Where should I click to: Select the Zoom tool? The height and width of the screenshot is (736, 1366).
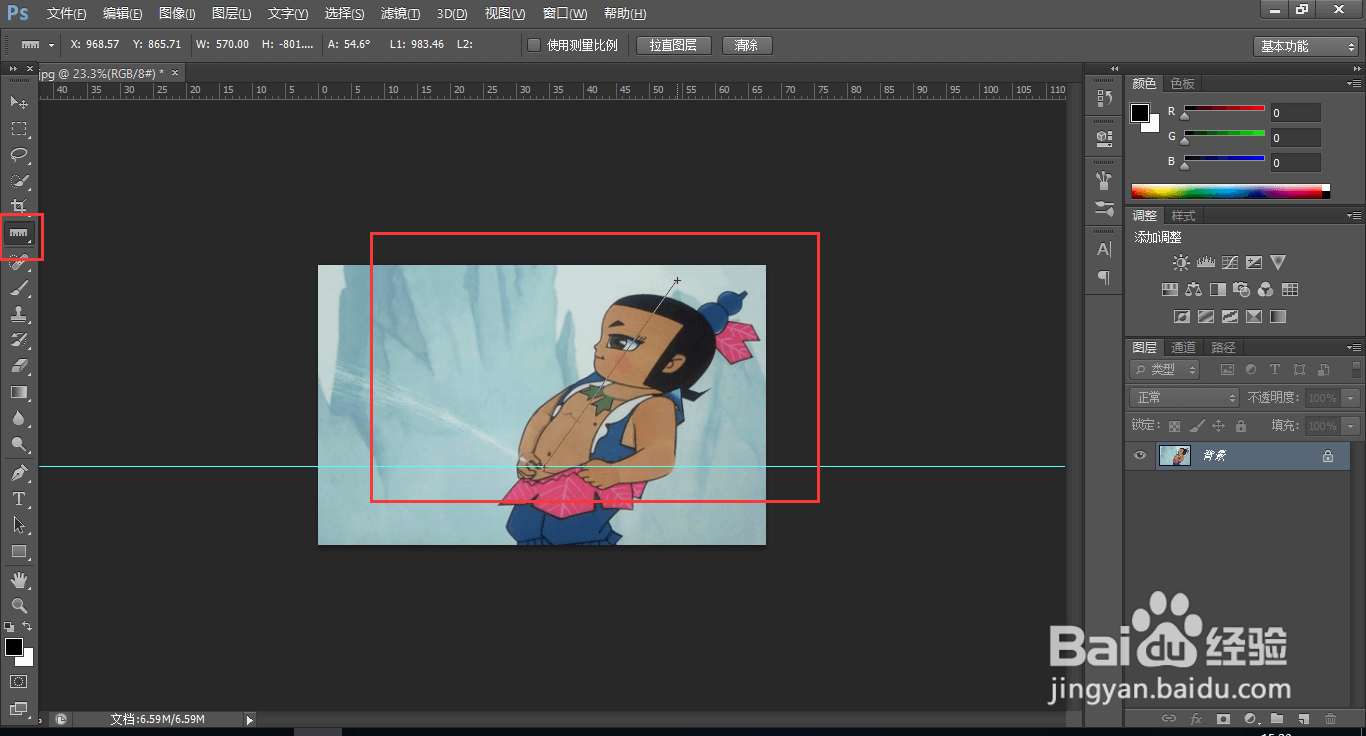19,606
